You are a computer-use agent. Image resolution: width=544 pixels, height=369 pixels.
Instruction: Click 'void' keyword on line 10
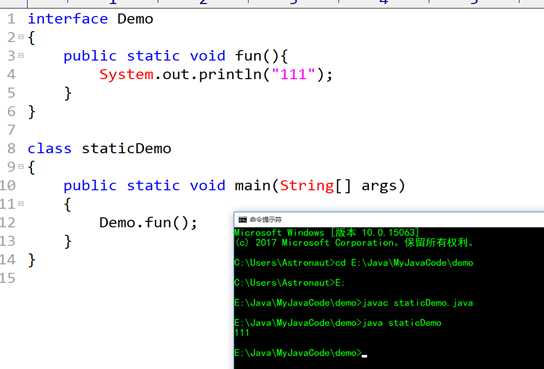click(x=207, y=186)
